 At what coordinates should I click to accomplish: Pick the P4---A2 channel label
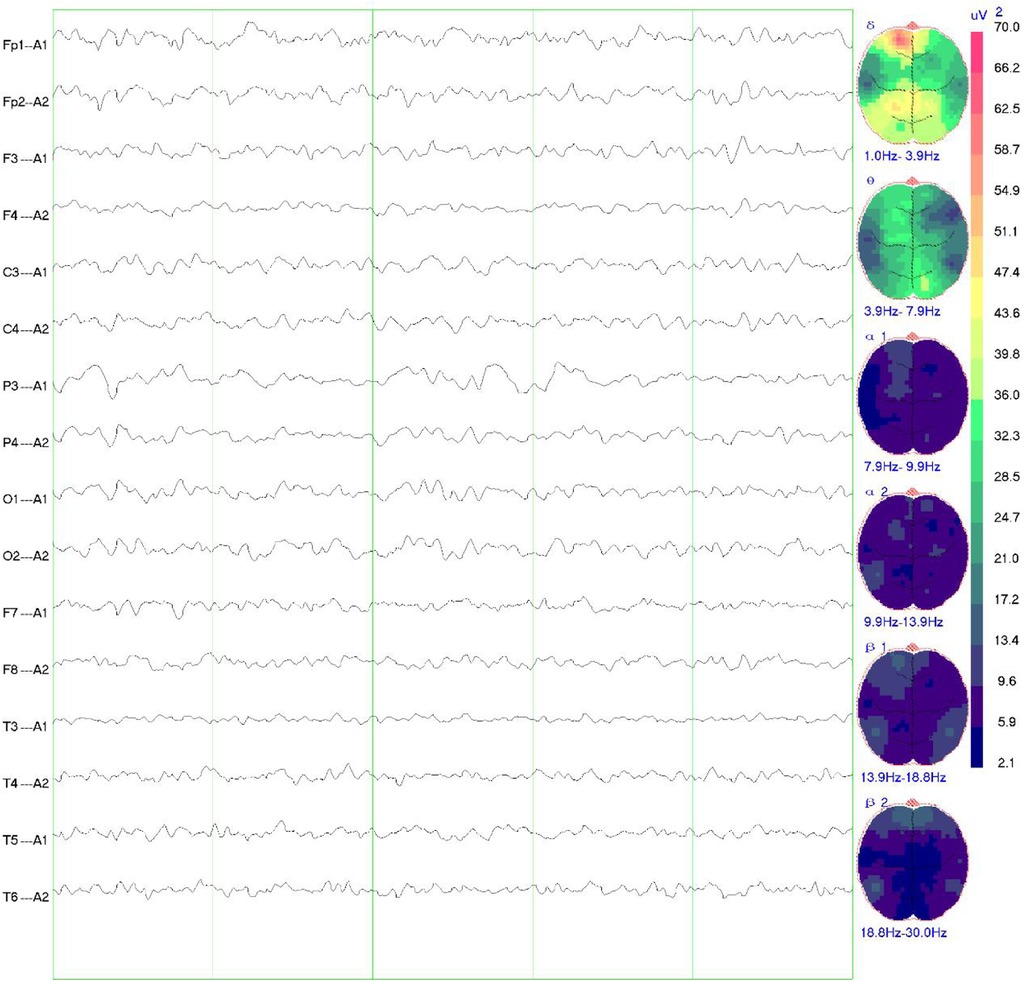pyautogui.click(x=25, y=443)
